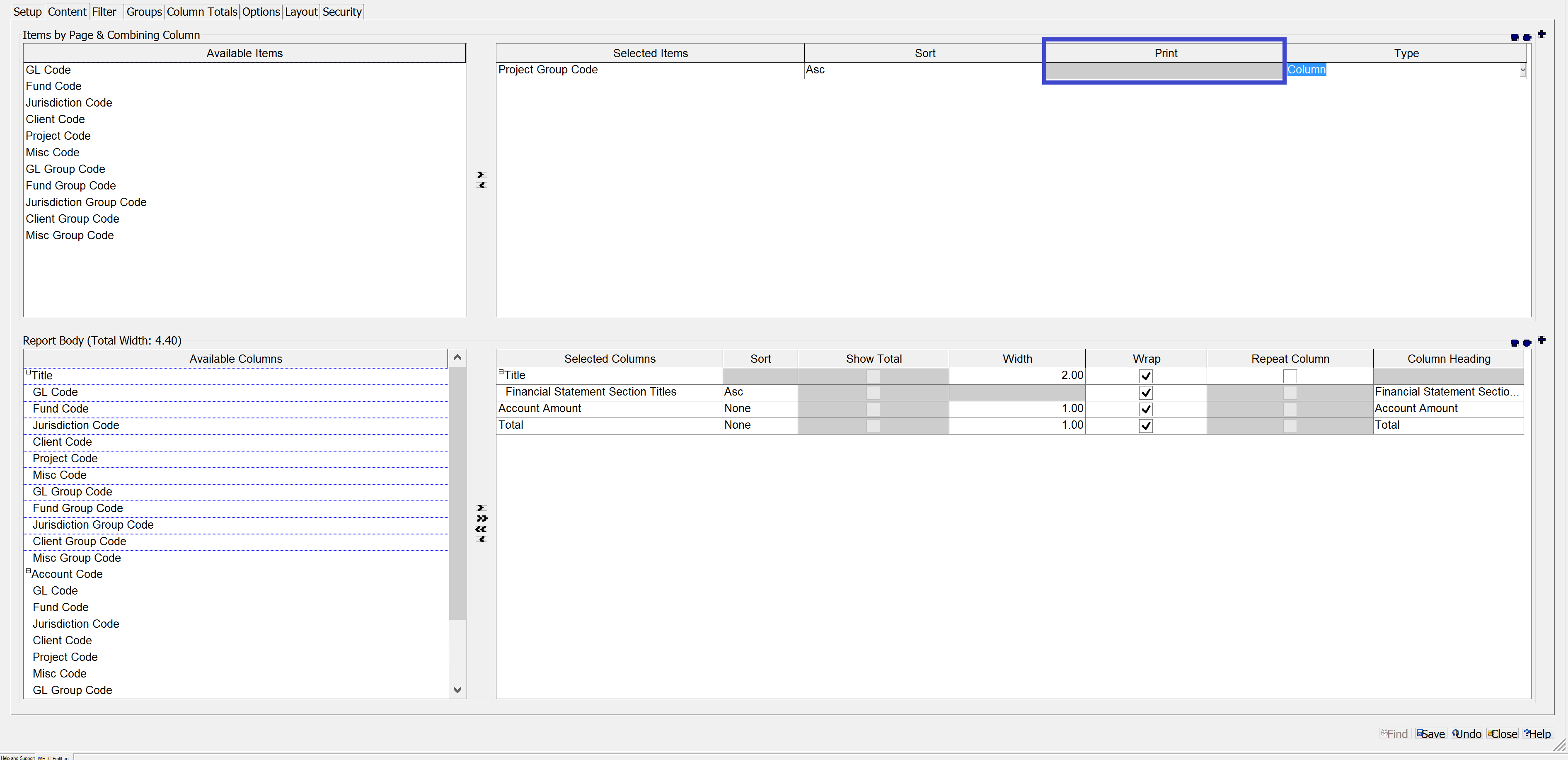
Task: Uncheck Wrap for the Total row
Action: pos(1146,426)
